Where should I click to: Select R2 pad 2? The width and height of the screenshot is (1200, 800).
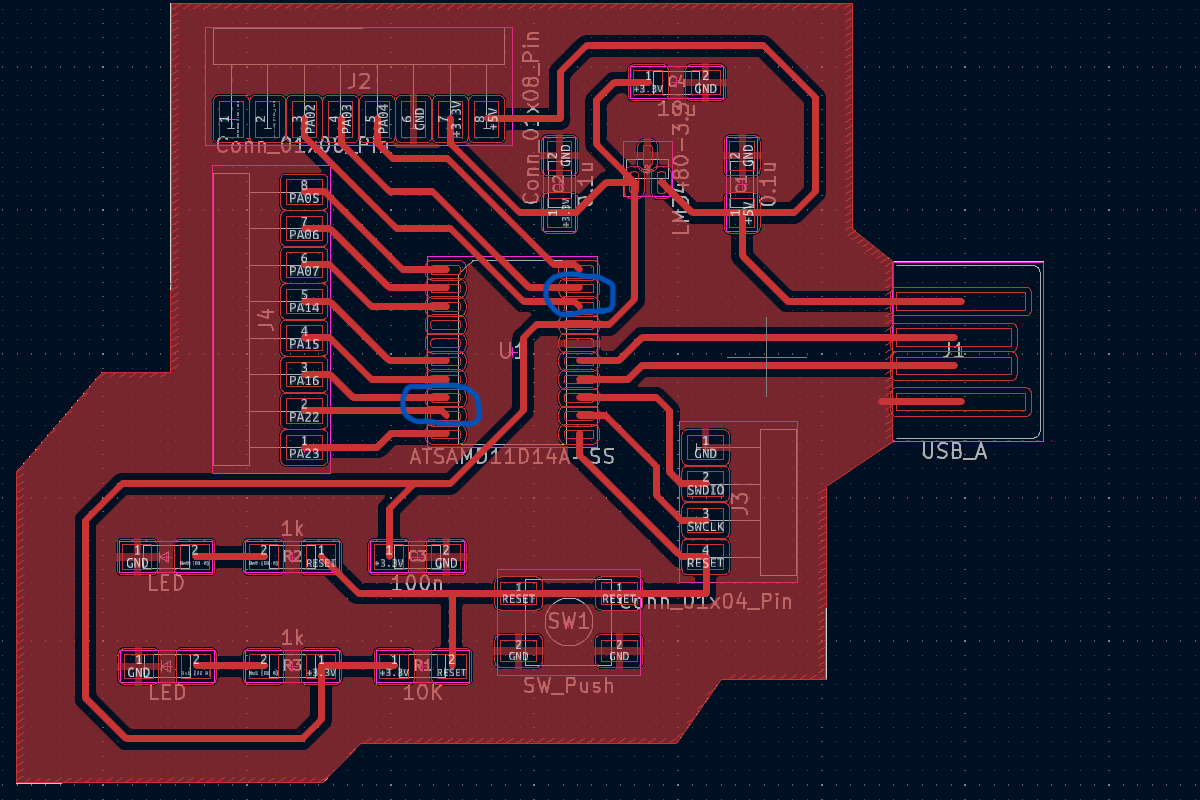[x=264, y=556]
